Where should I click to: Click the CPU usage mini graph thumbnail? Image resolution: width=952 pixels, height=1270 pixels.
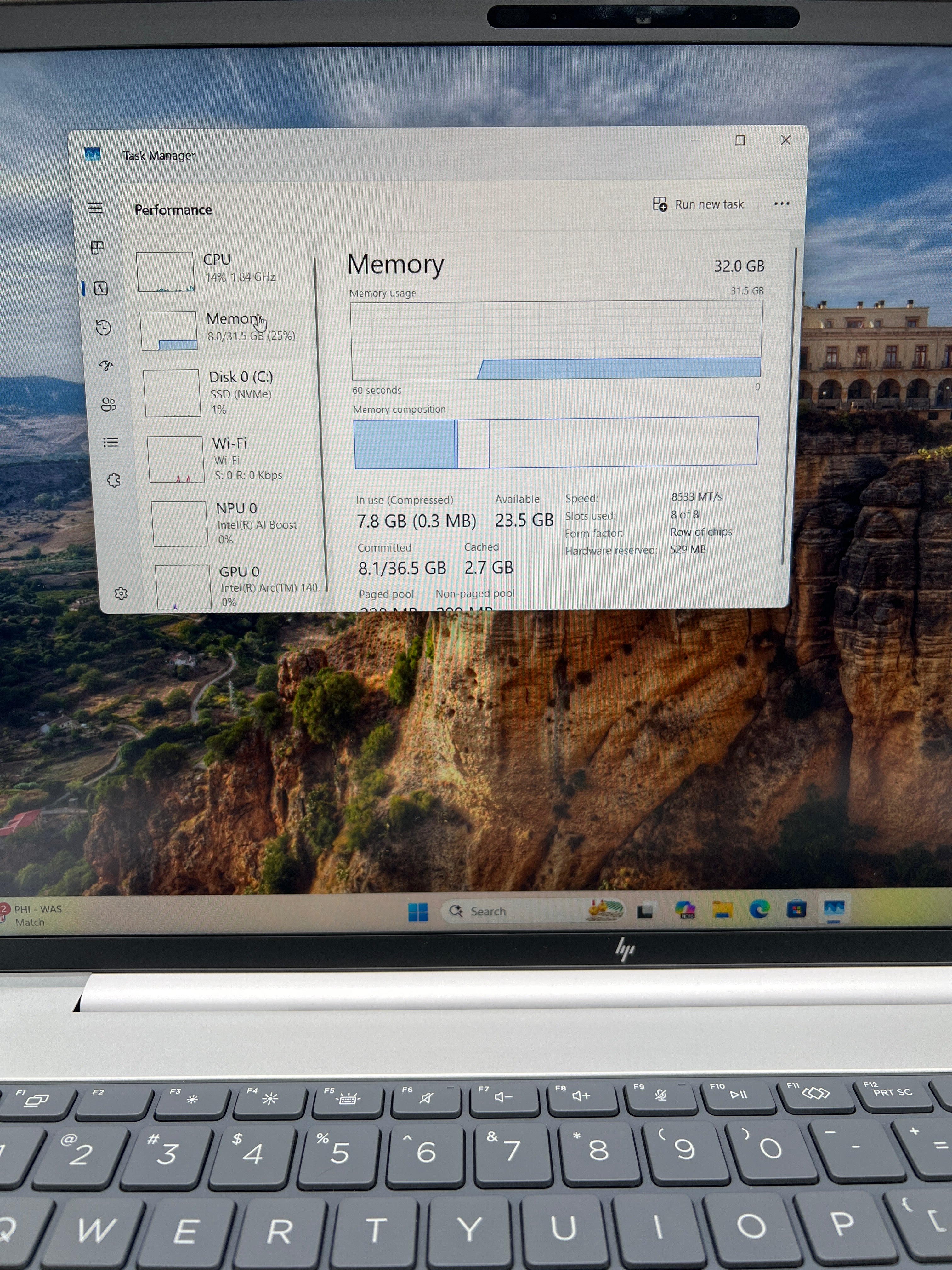pyautogui.click(x=165, y=272)
